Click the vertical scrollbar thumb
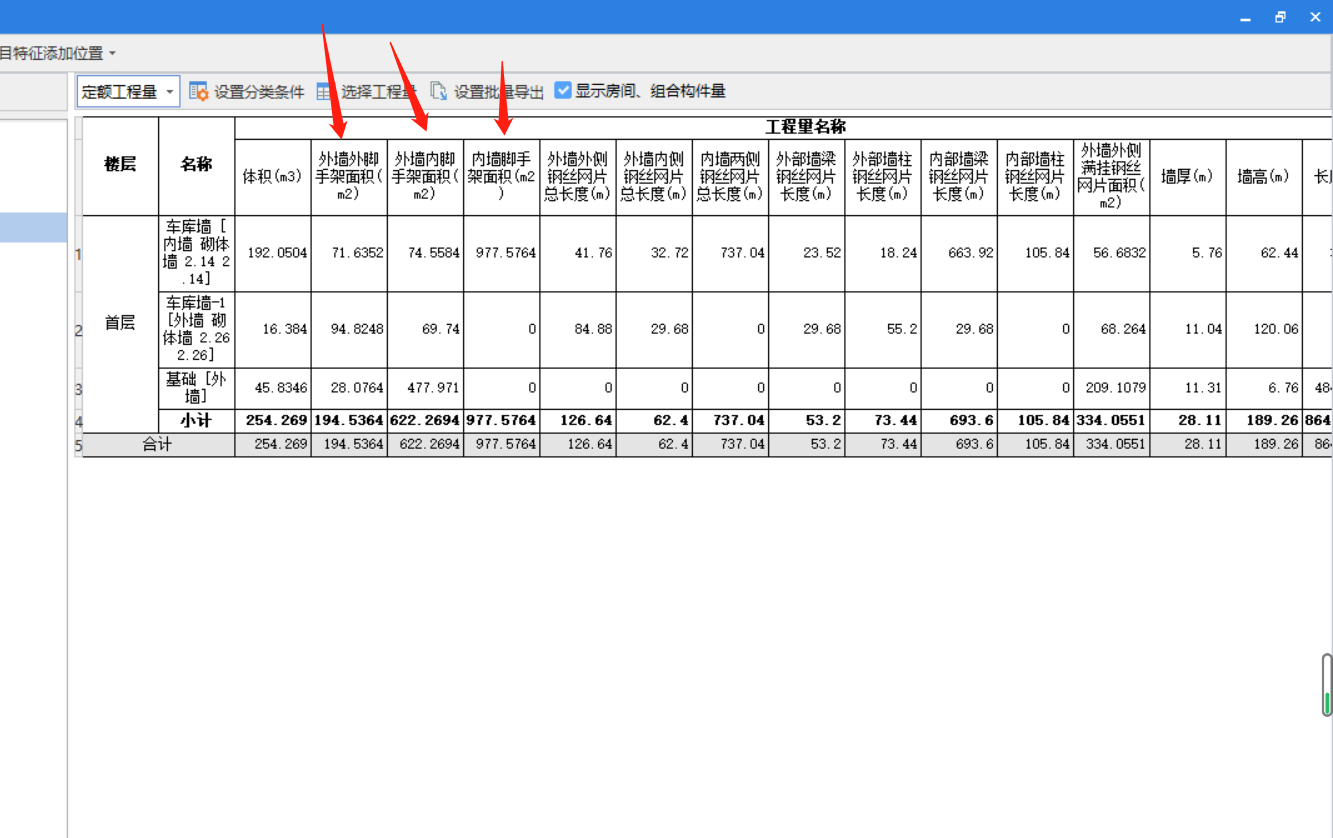1333x838 pixels. (1327, 684)
